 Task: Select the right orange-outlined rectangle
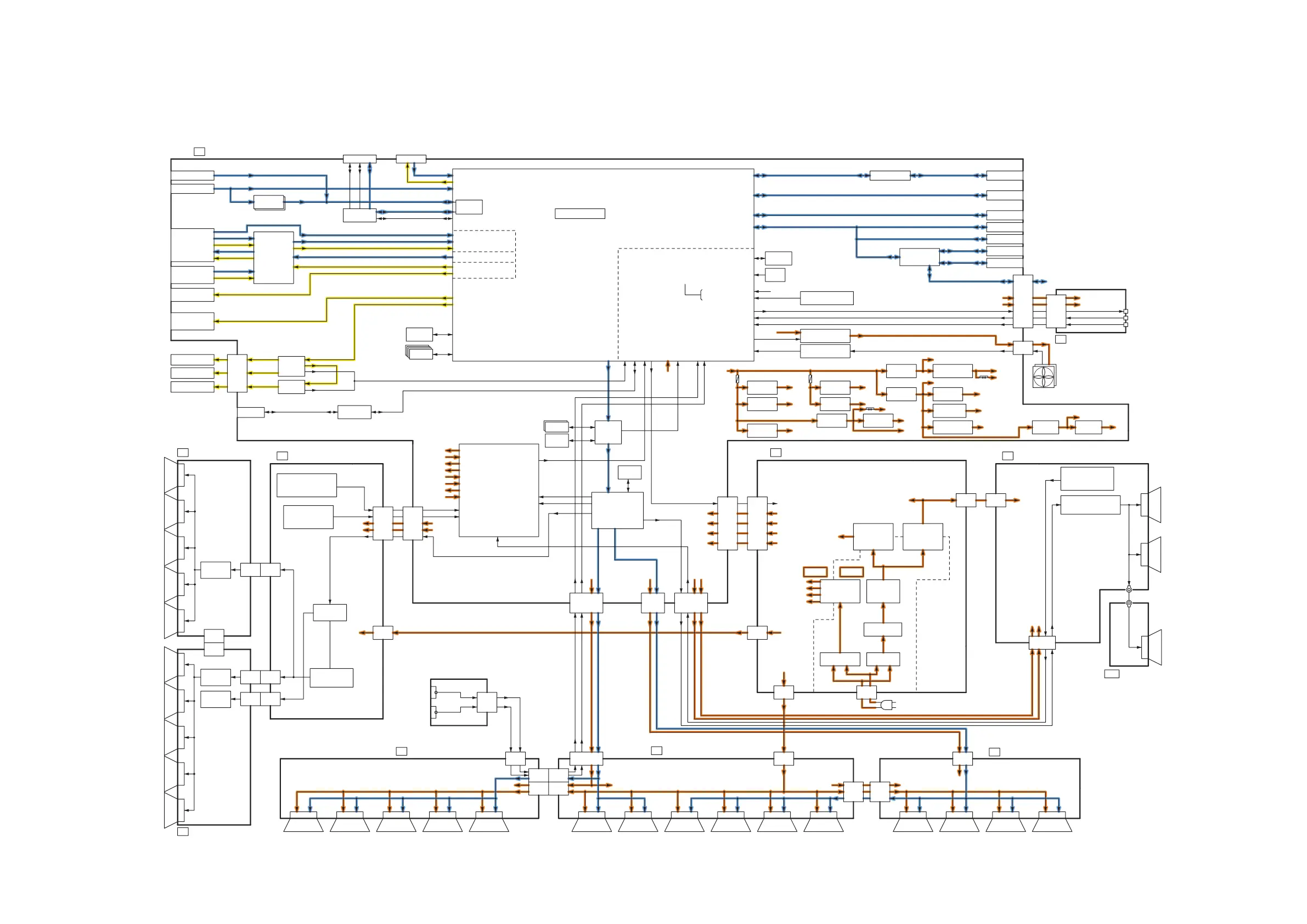pyautogui.click(x=851, y=572)
